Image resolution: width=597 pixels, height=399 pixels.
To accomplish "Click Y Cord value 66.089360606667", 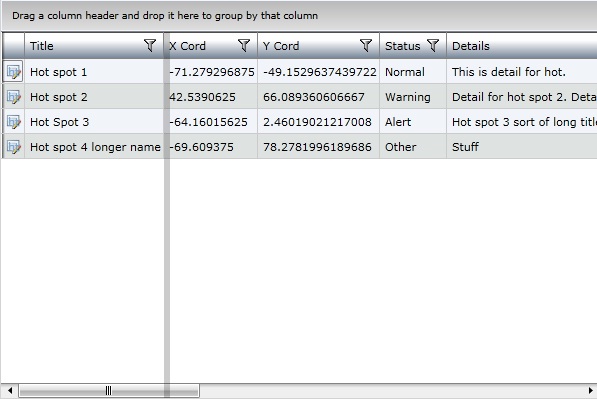I will click(319, 97).
